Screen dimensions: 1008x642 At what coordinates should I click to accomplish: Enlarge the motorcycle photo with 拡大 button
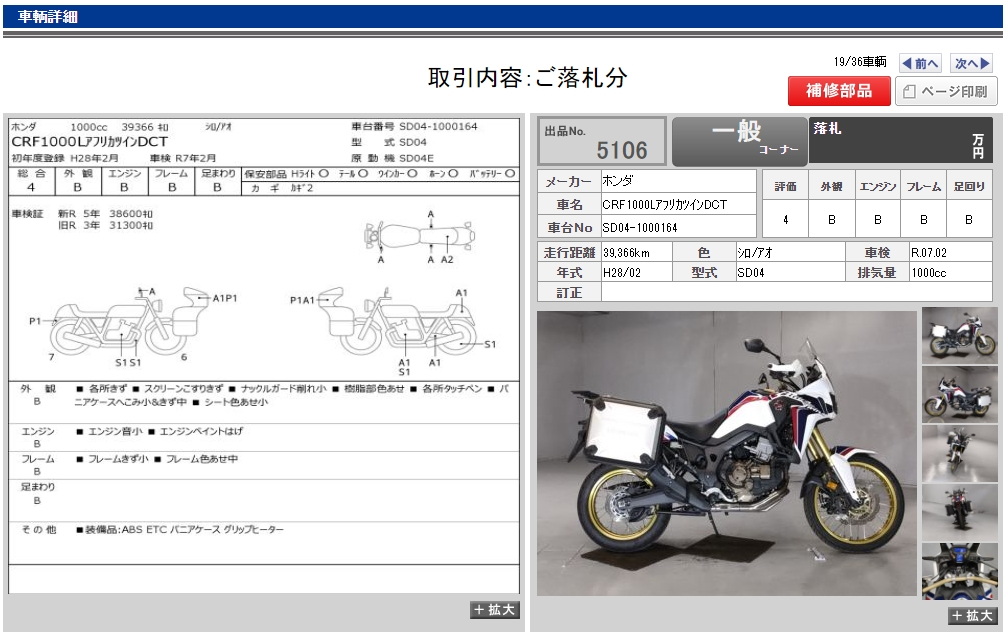pos(972,616)
